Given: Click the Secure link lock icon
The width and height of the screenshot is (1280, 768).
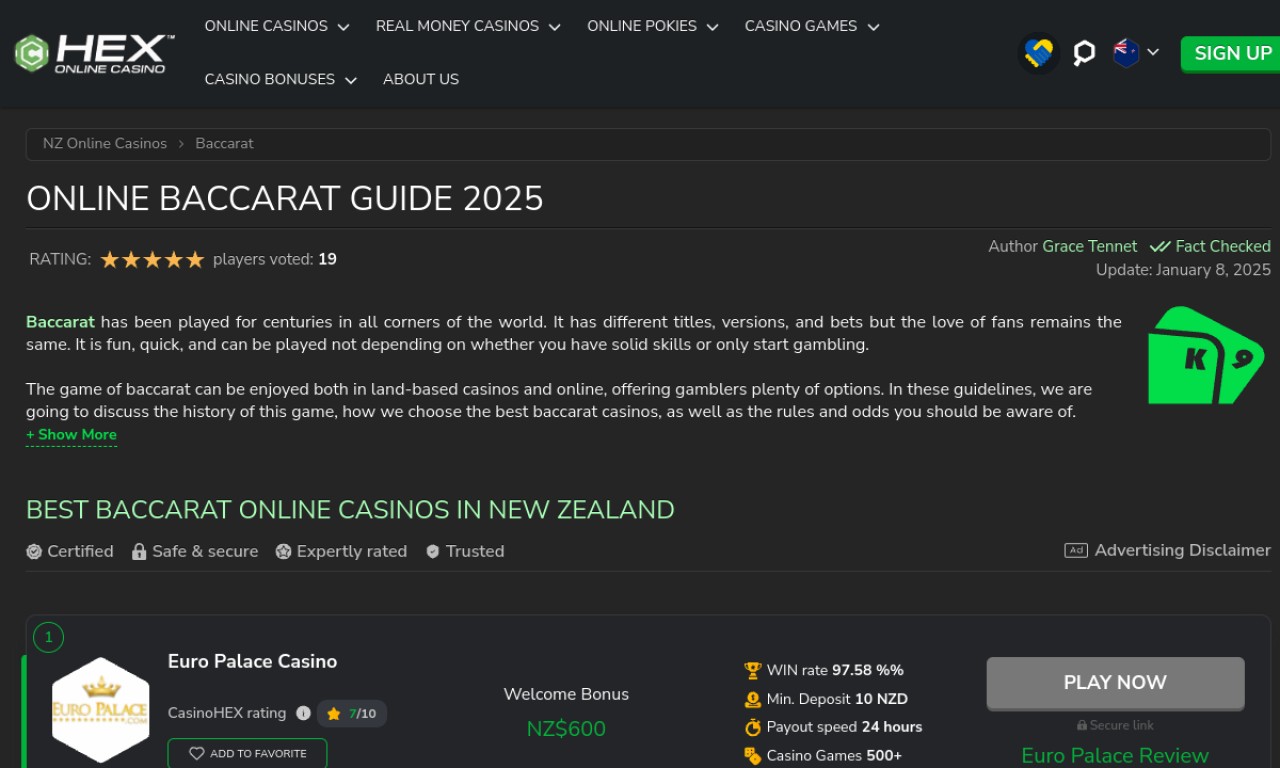Looking at the screenshot, I should (x=1082, y=725).
